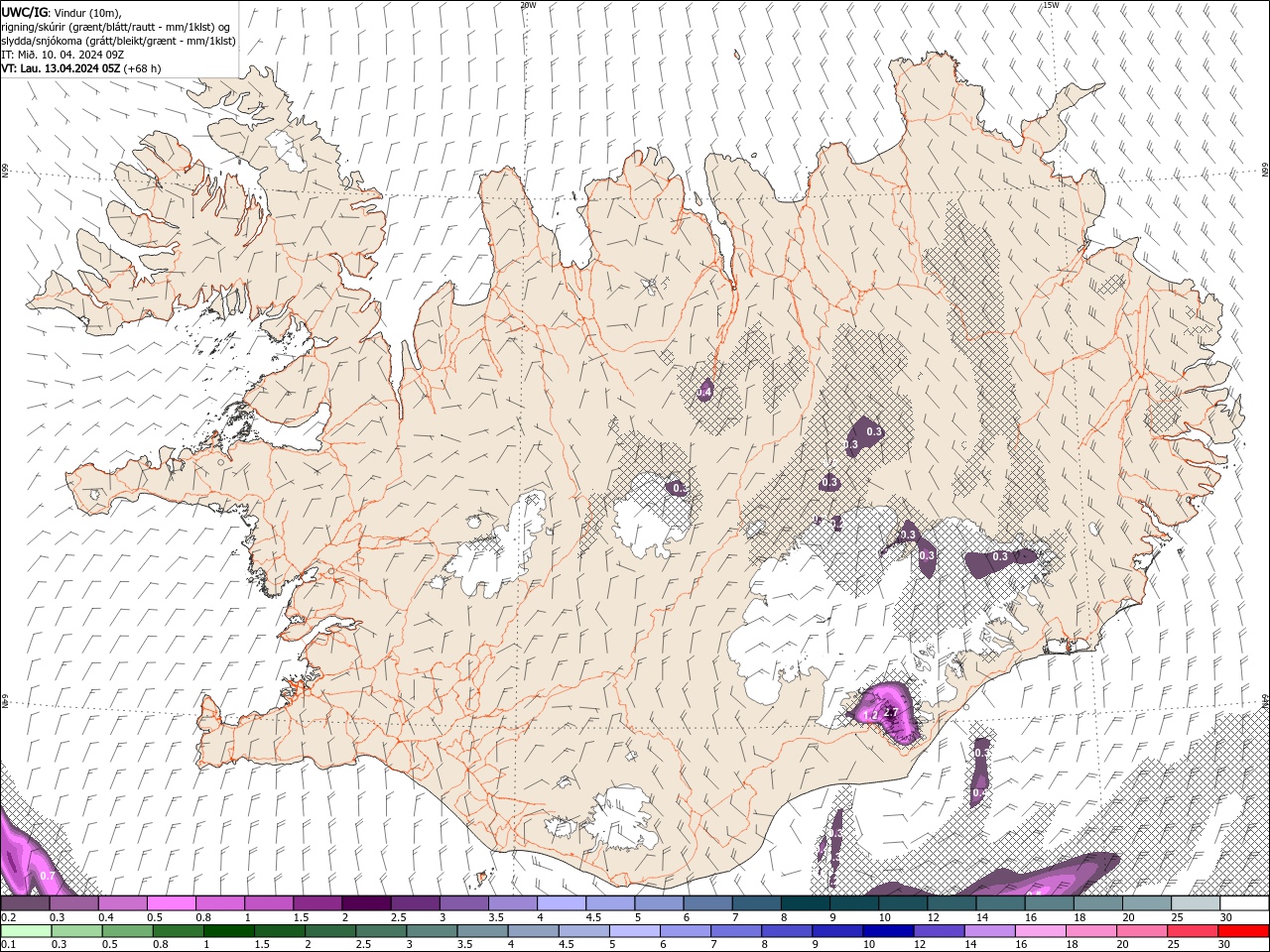The image size is (1270, 952).
Task: Click the light lavender swatch labeled 4 in top legend
Action: [561, 903]
